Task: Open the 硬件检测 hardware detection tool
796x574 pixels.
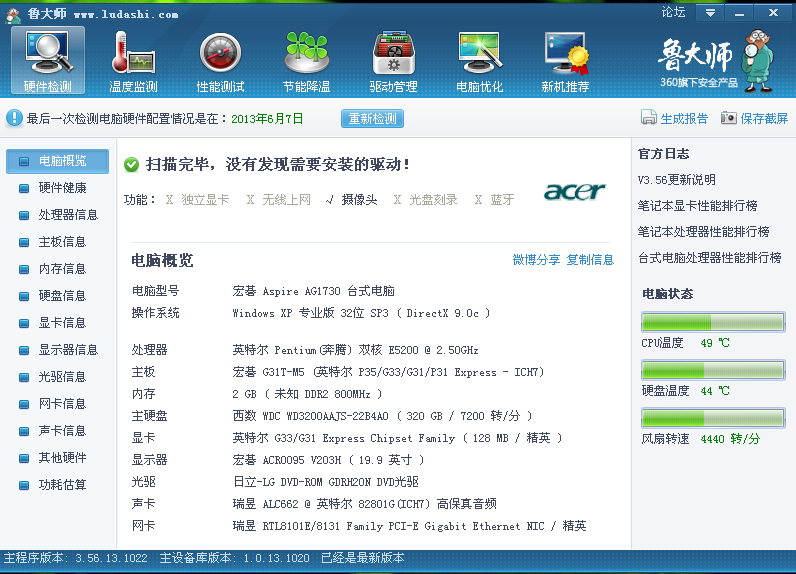Action: coord(48,60)
